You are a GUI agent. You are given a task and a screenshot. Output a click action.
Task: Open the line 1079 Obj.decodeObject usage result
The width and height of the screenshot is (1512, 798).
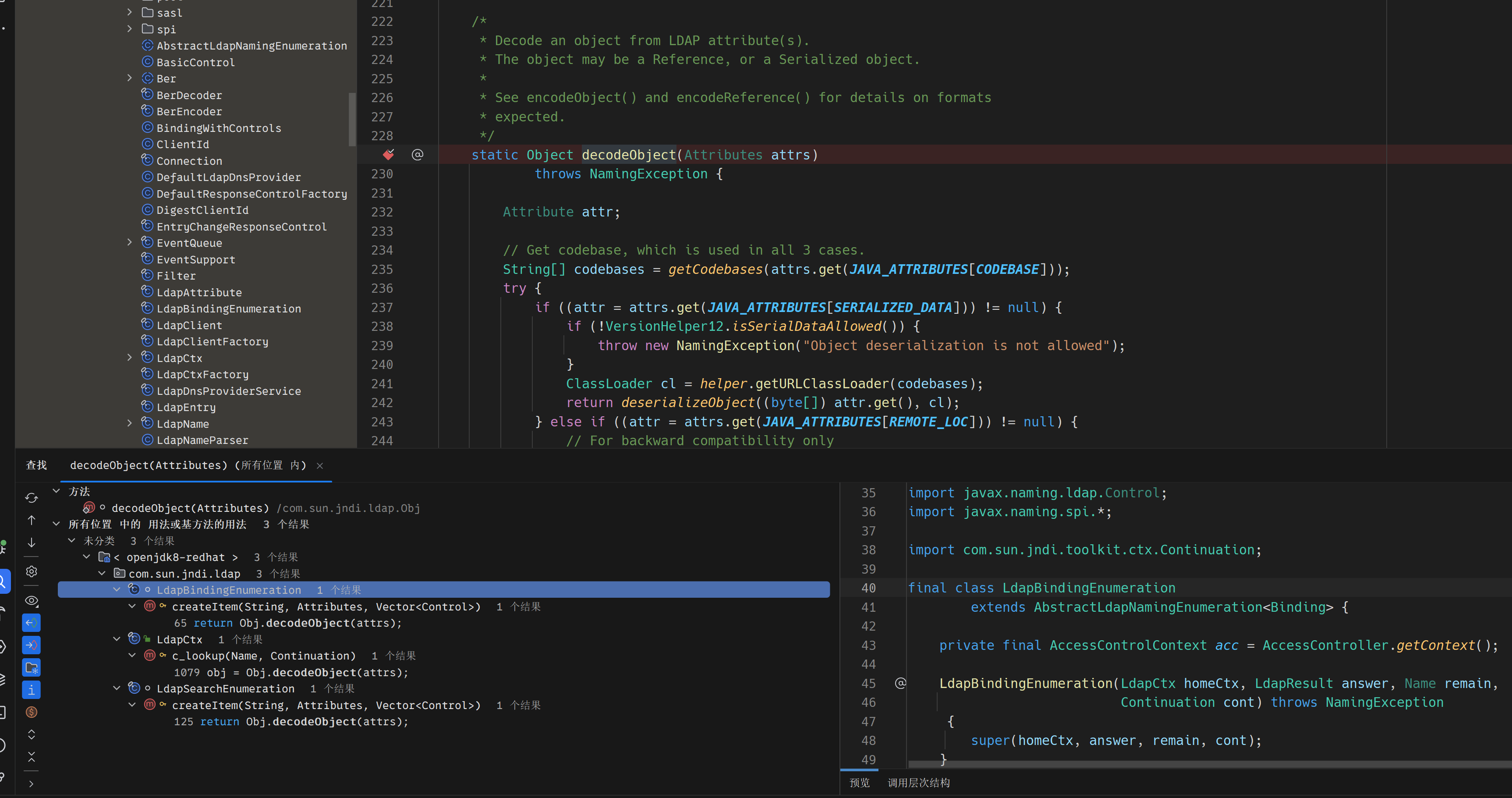coord(290,672)
